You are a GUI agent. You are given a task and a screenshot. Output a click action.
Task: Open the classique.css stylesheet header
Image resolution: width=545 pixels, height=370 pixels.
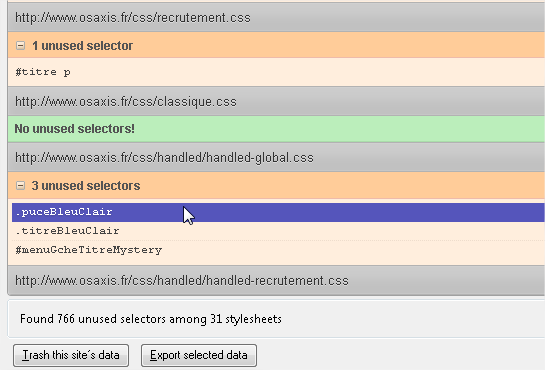[276, 101]
